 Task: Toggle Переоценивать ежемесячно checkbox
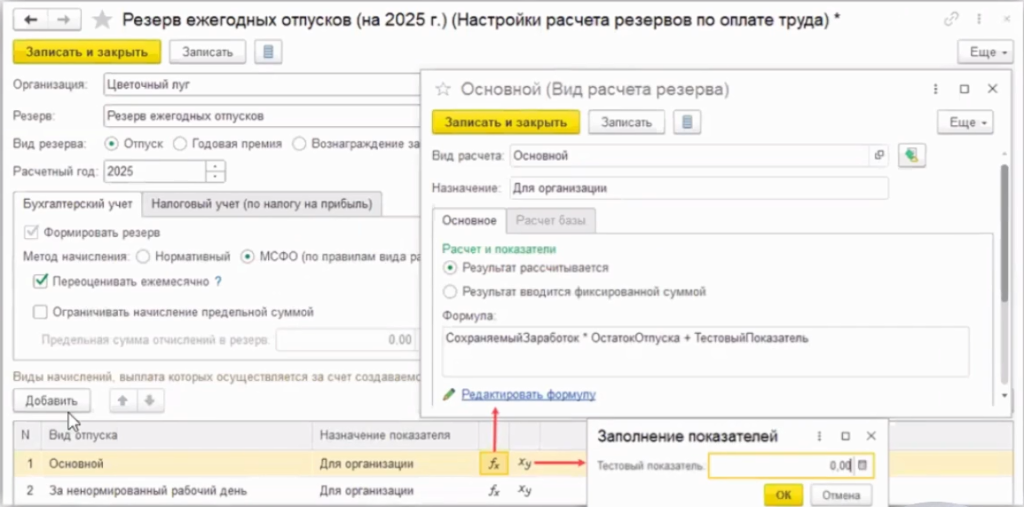click(40, 281)
